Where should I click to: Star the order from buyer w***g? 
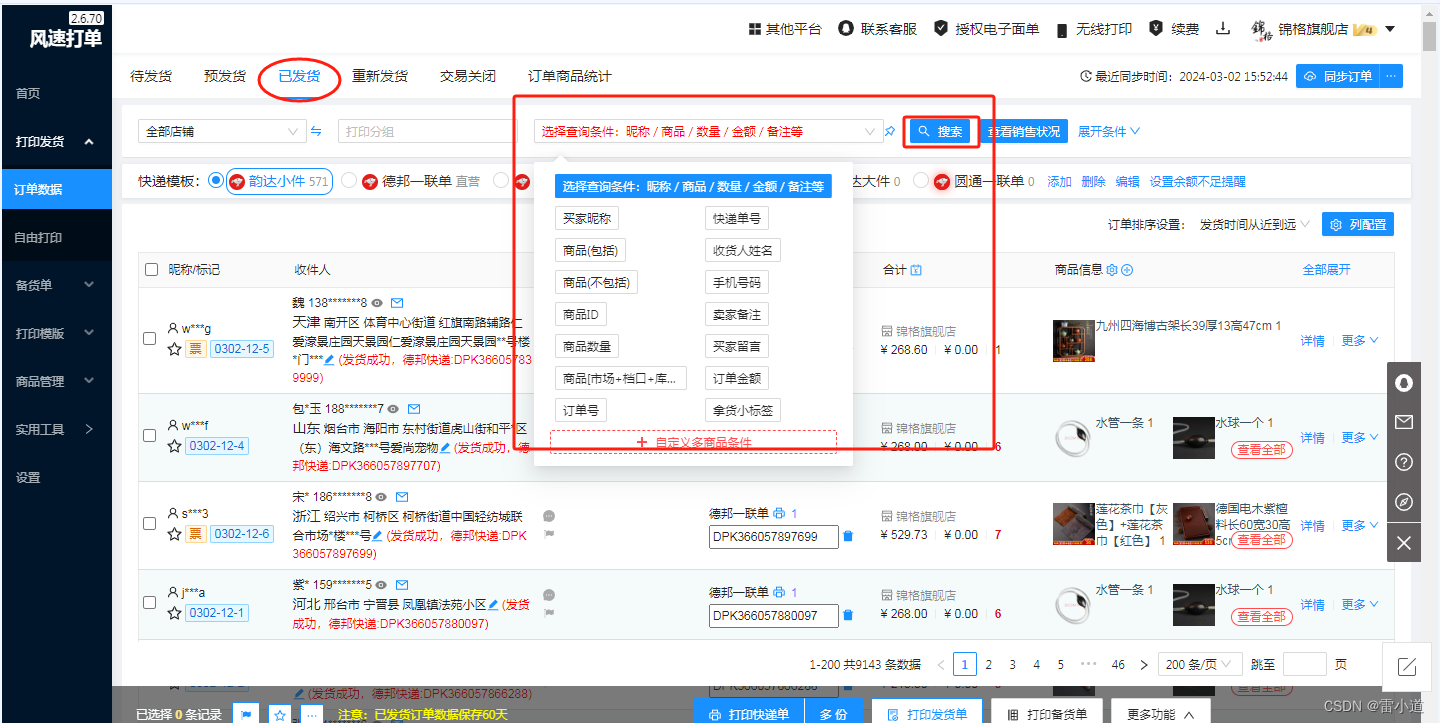[x=174, y=349]
